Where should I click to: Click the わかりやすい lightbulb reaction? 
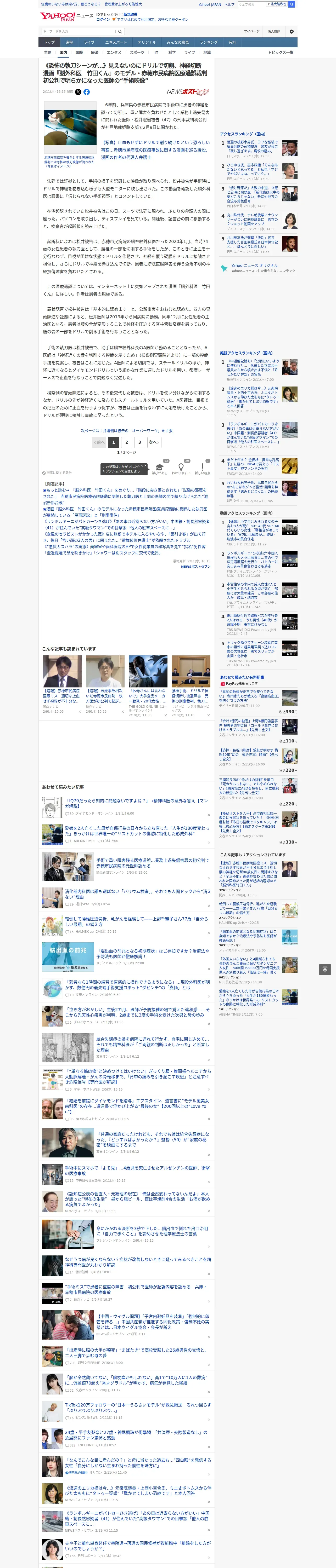181,466
